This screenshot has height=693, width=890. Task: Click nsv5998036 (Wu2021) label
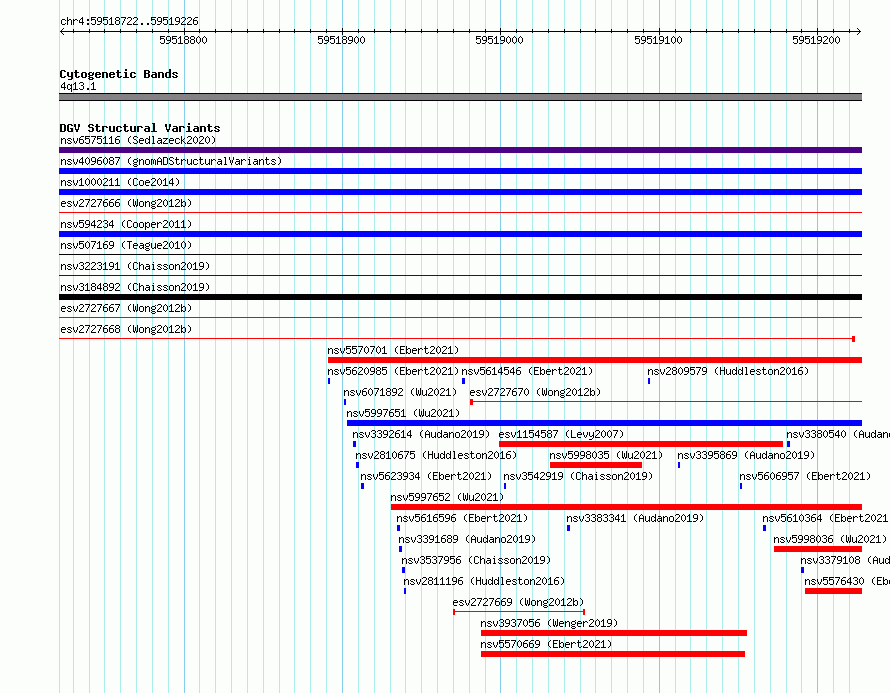[x=830, y=539]
